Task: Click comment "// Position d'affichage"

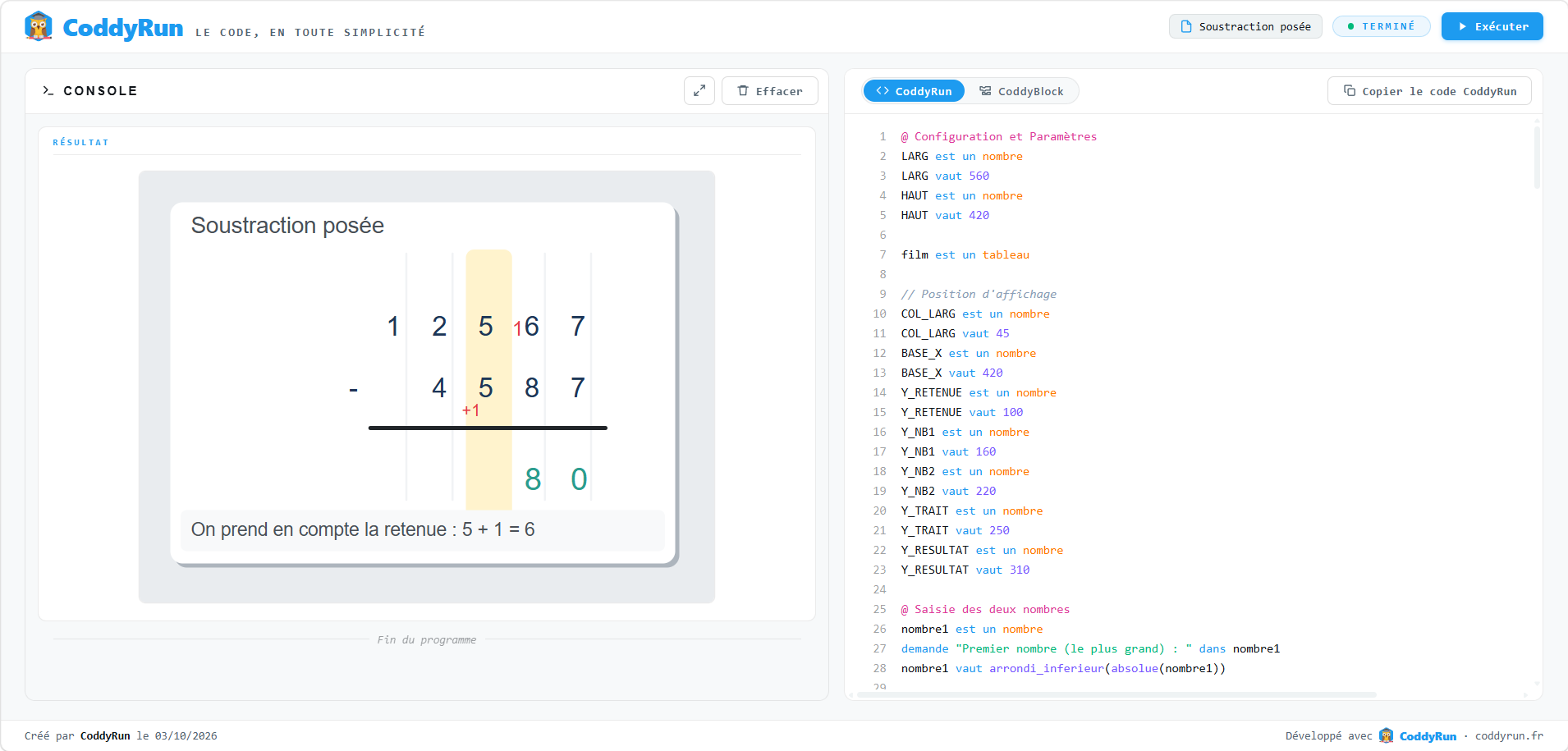Action: click(x=979, y=294)
